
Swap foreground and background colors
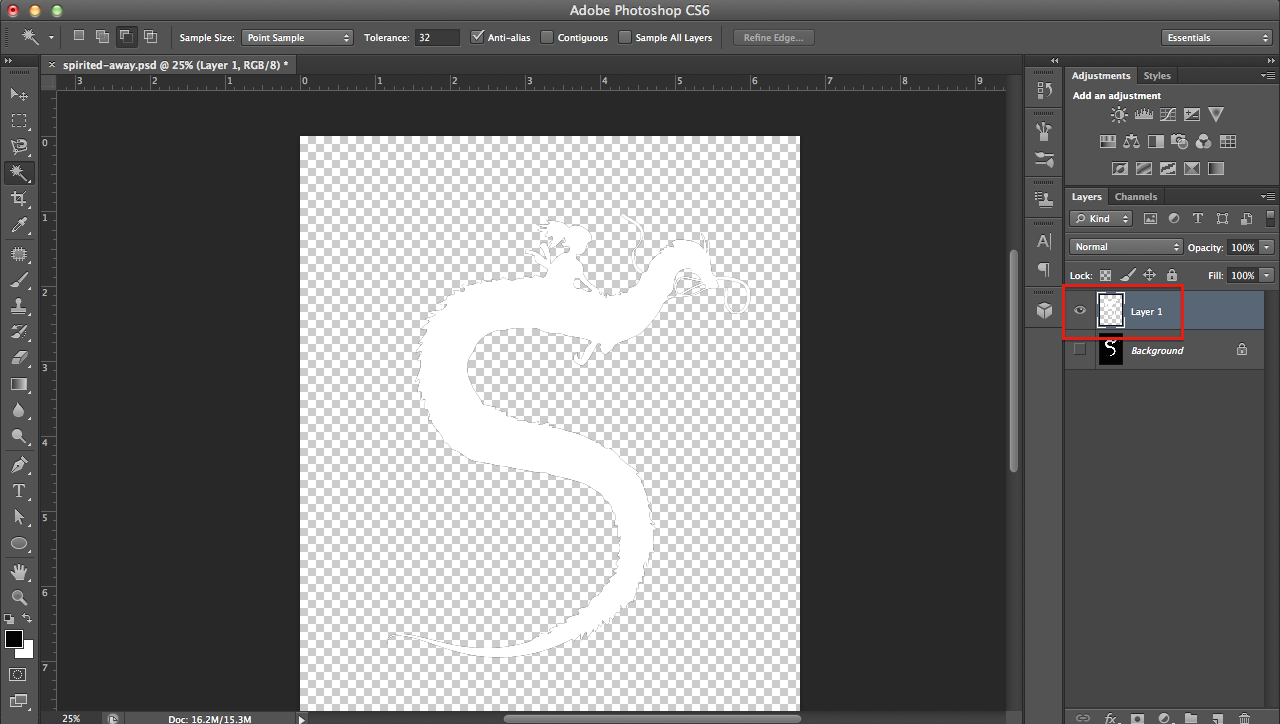[x=26, y=620]
